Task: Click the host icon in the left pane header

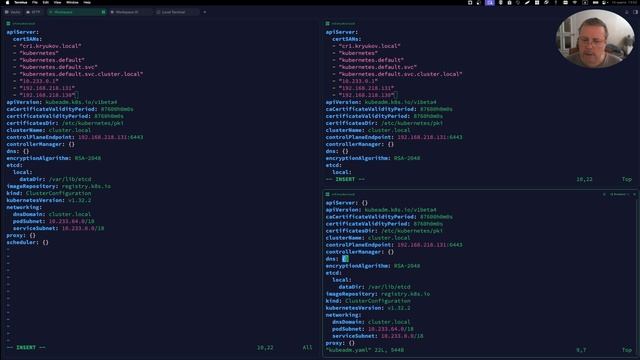Action: tap(8, 24)
